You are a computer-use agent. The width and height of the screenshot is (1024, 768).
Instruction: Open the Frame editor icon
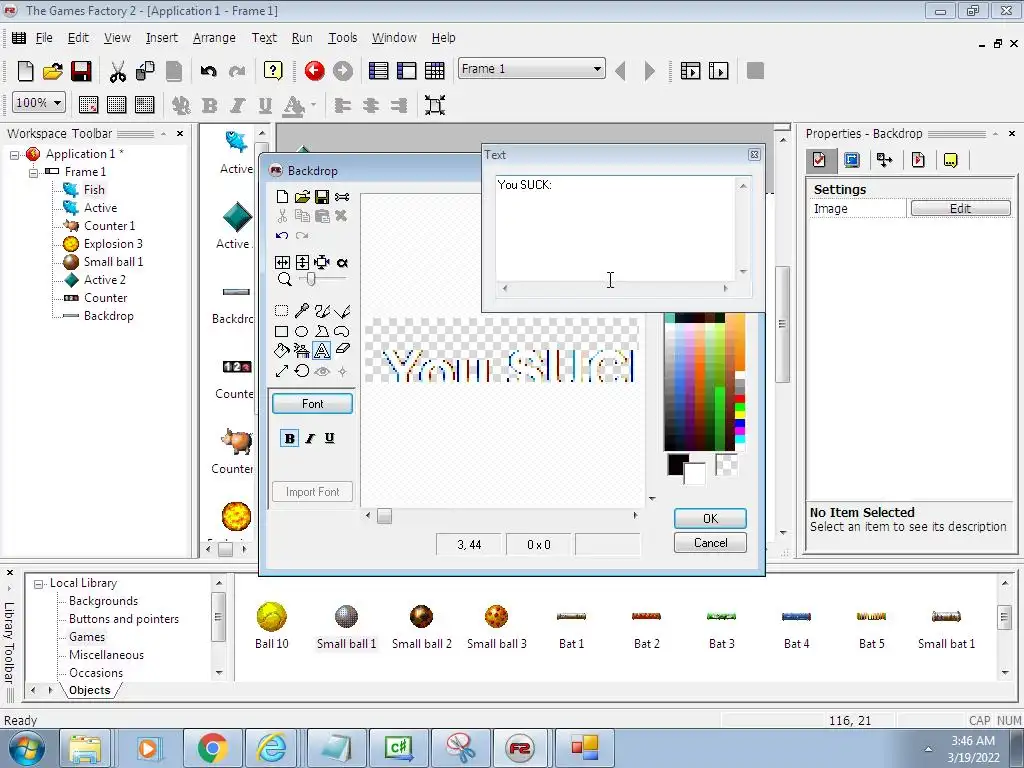click(407, 71)
